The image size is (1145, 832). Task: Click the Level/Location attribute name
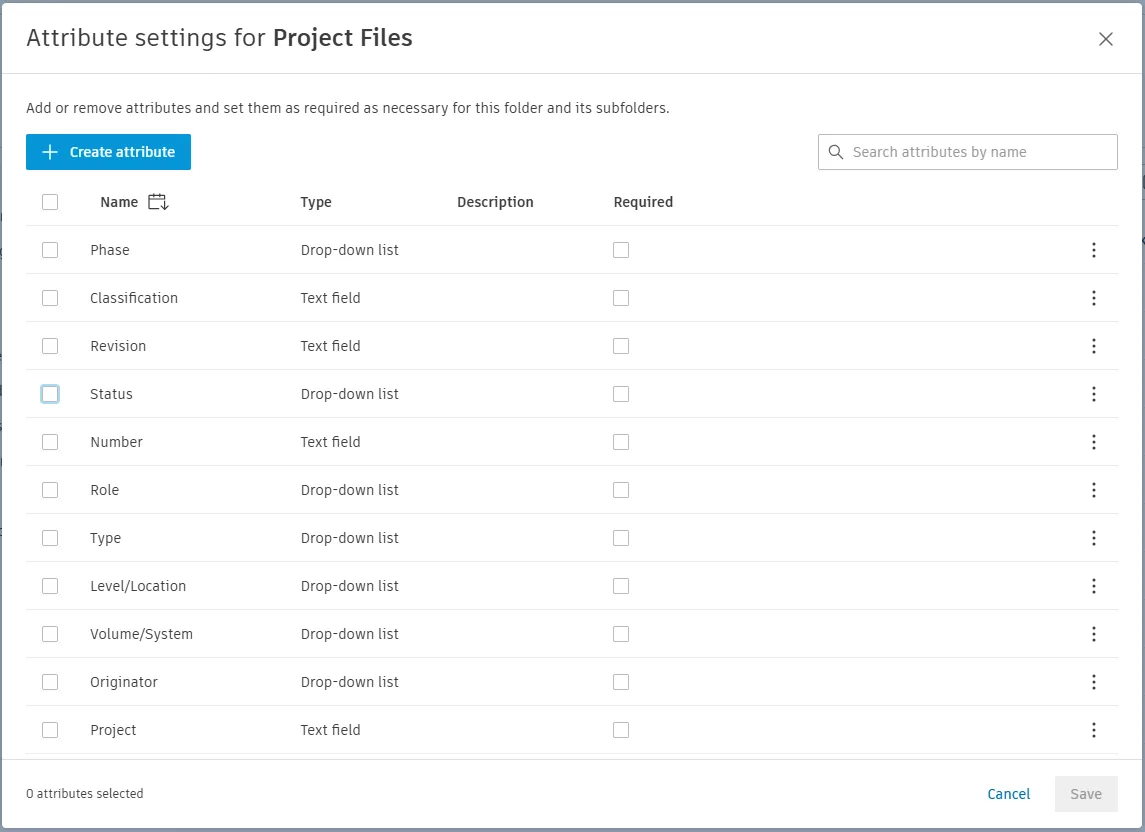(138, 586)
